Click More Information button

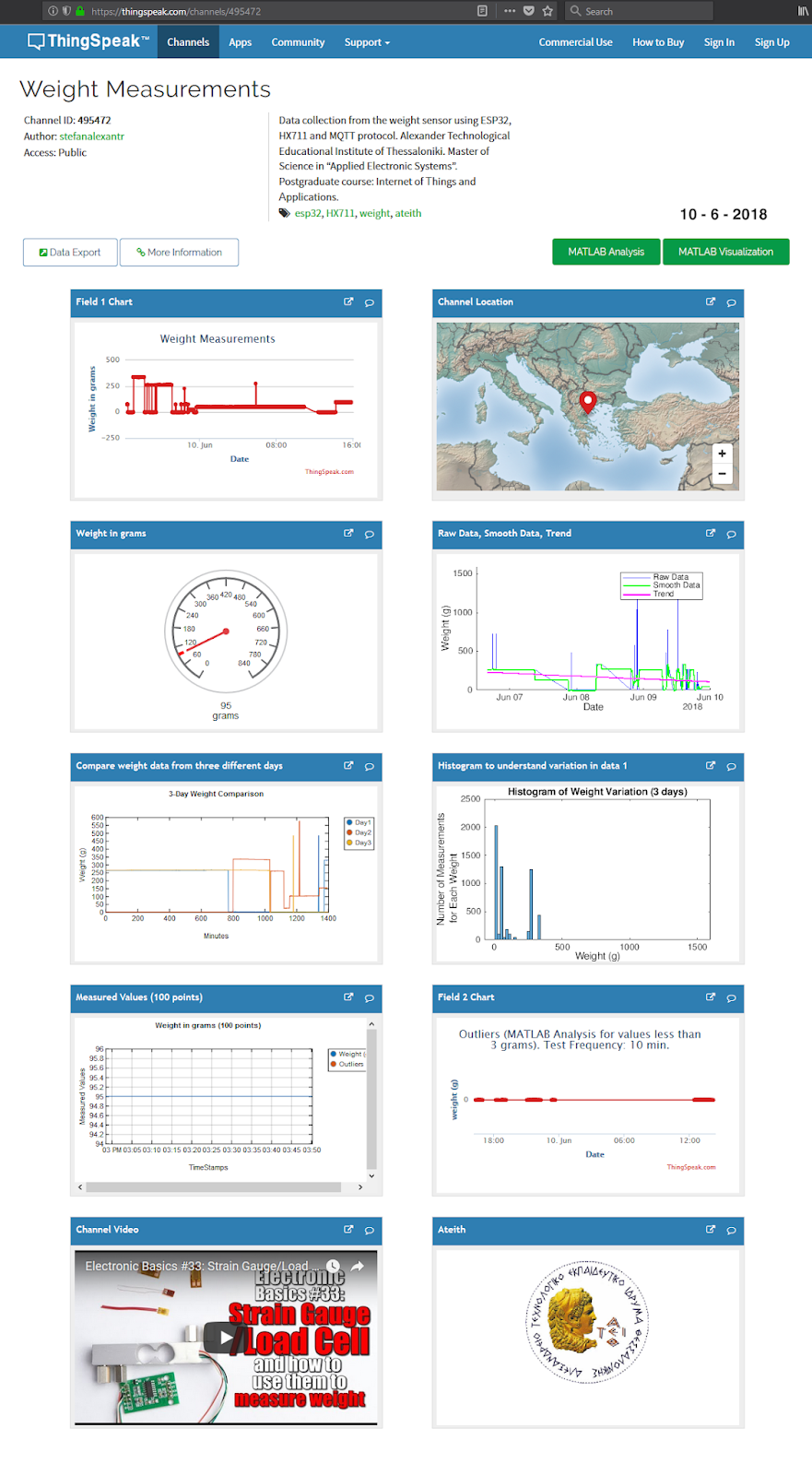[179, 253]
